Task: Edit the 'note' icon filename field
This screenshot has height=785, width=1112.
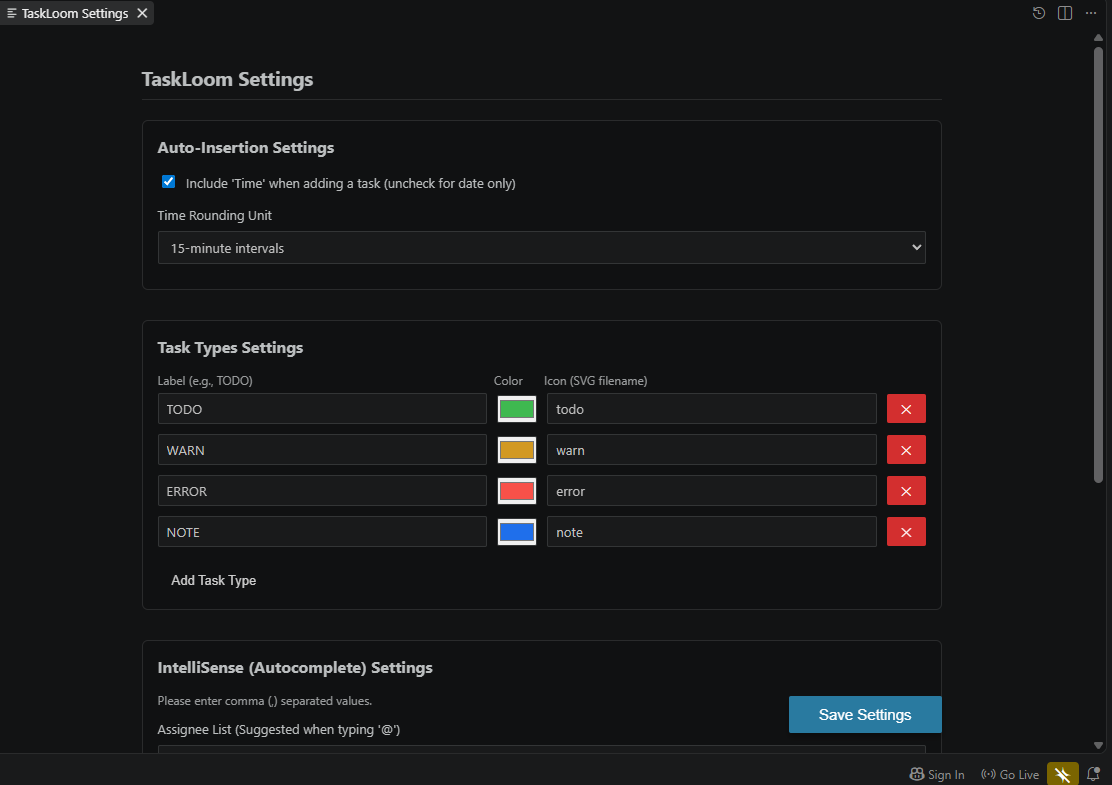Action: 711,532
